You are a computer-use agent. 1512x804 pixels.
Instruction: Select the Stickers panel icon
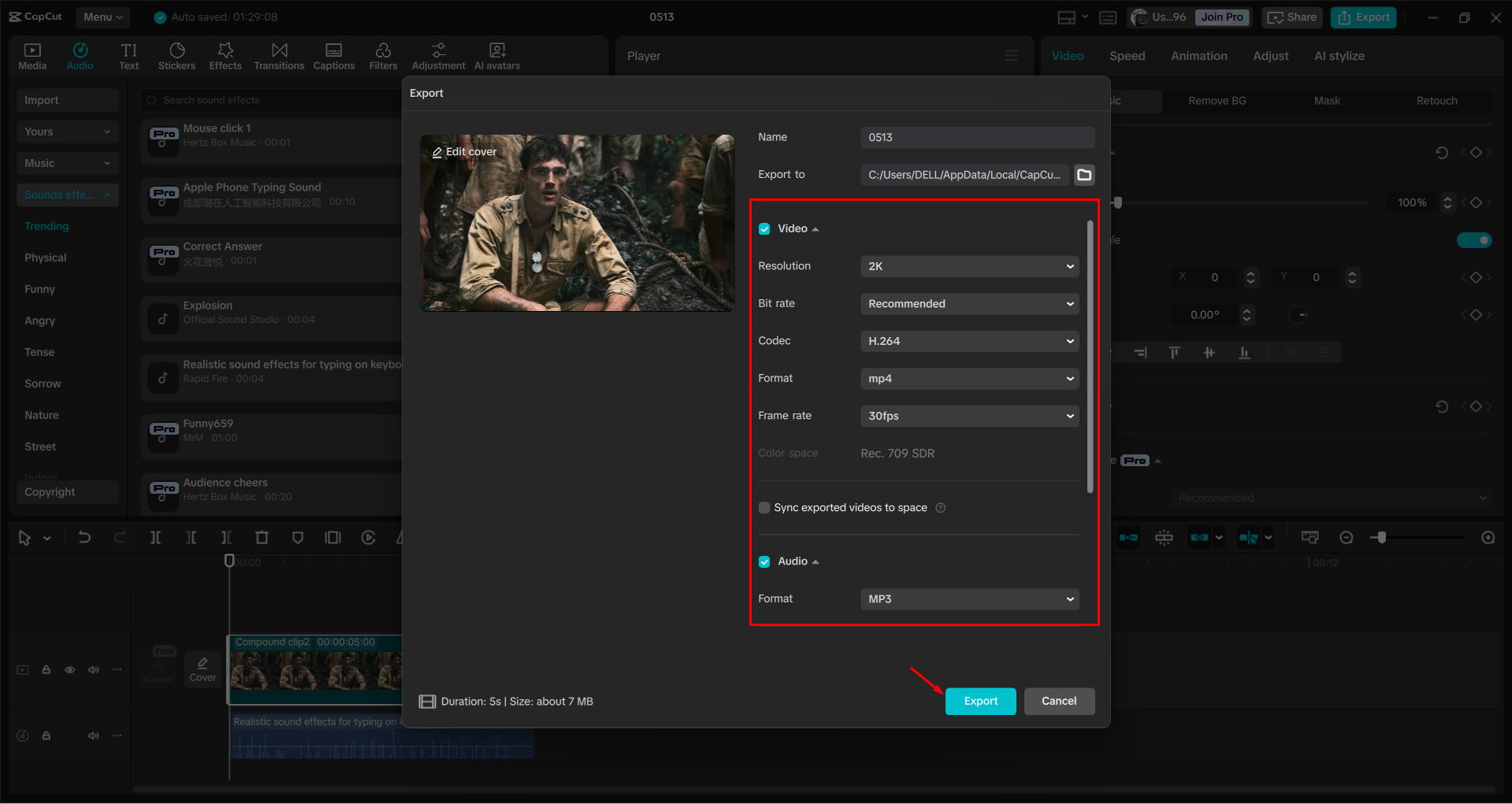coord(176,55)
